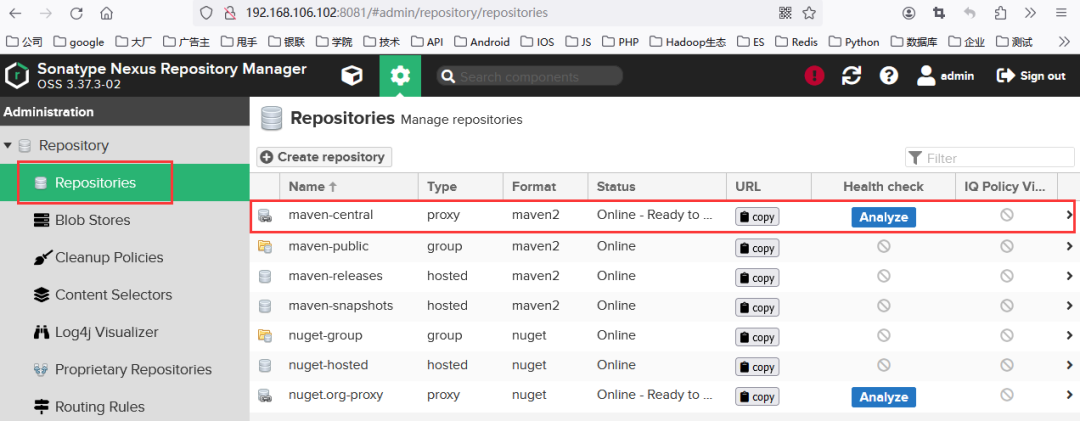This screenshot has height=421, width=1080.
Task: Open the red system status alert icon
Action: click(x=814, y=76)
